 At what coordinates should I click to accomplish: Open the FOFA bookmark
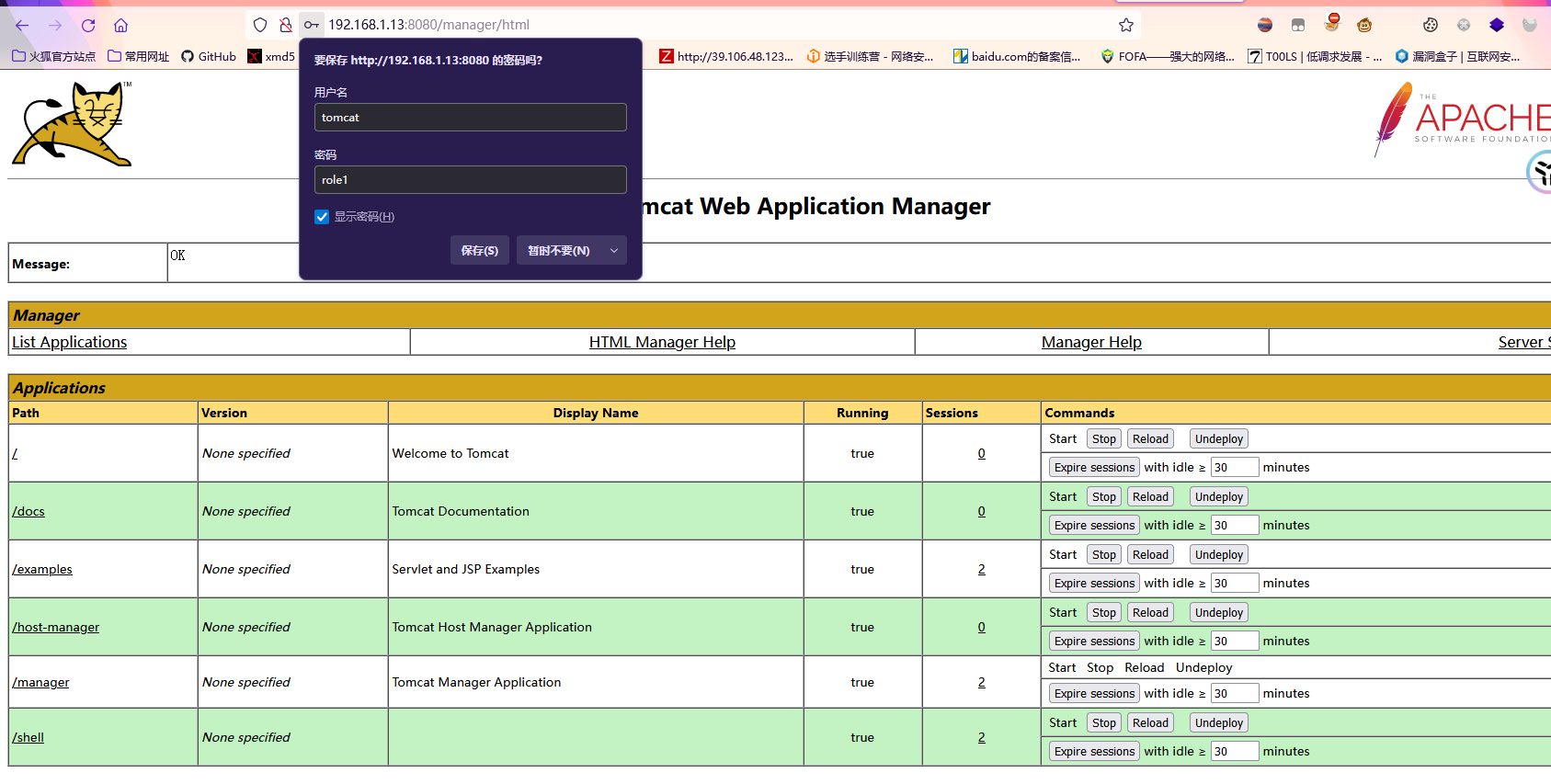coord(1168,56)
